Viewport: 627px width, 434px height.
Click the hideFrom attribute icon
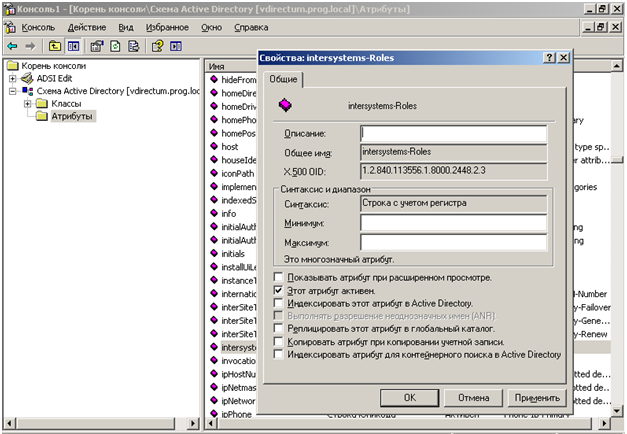point(214,79)
